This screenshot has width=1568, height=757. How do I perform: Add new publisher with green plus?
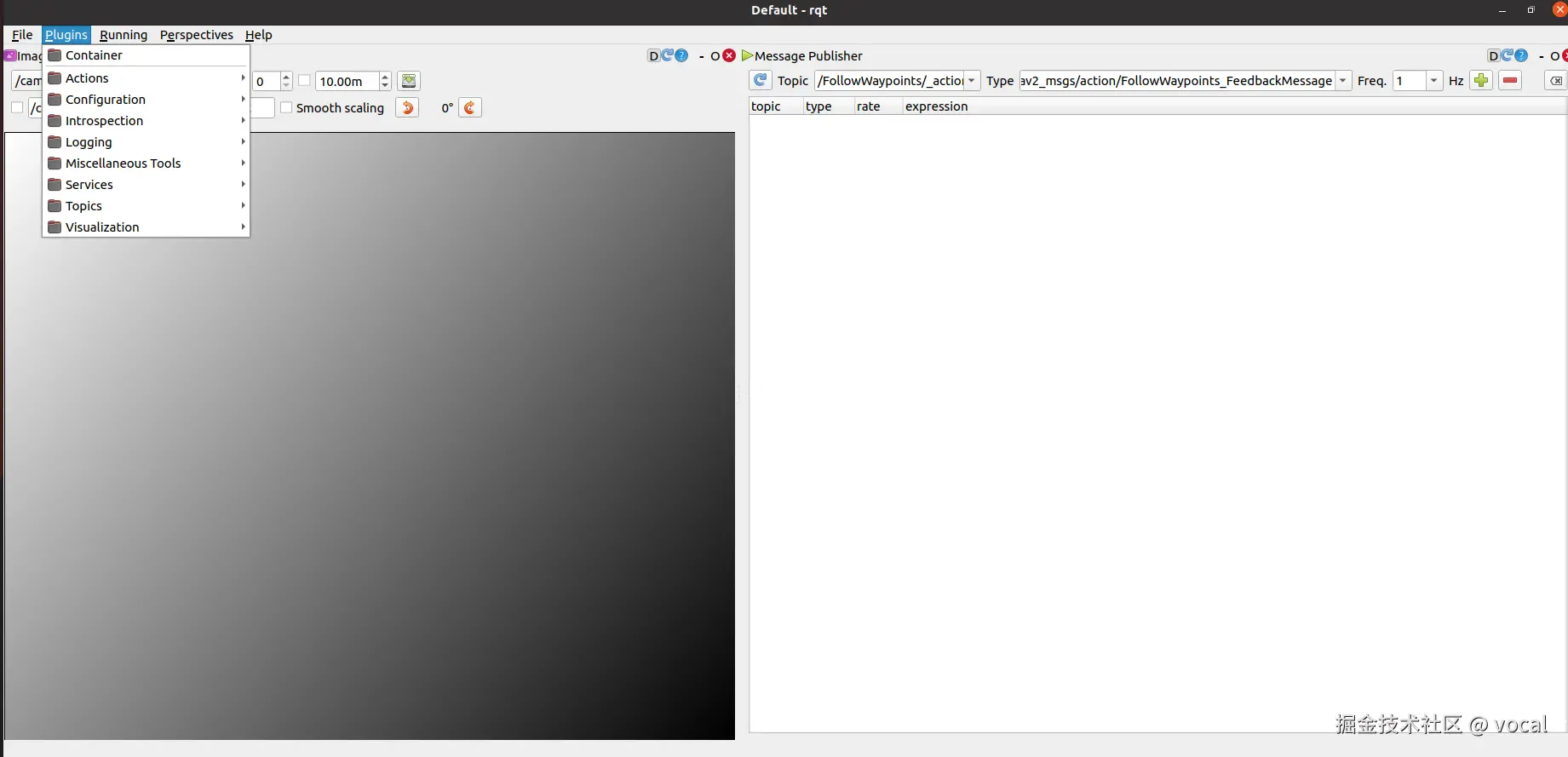pos(1481,80)
